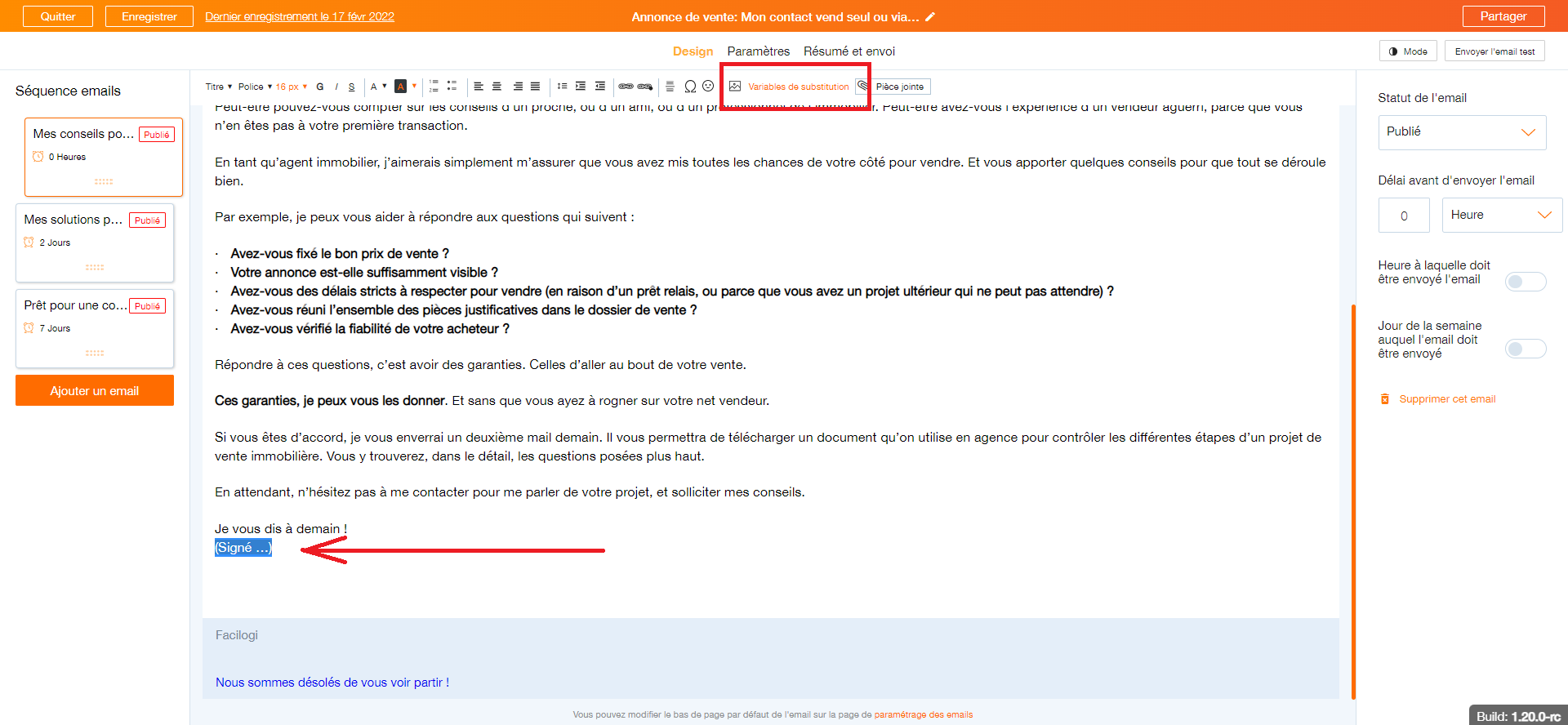Apply strikethrough formatting in the toolbar
Viewport: 1568px width, 725px height.
point(352,87)
